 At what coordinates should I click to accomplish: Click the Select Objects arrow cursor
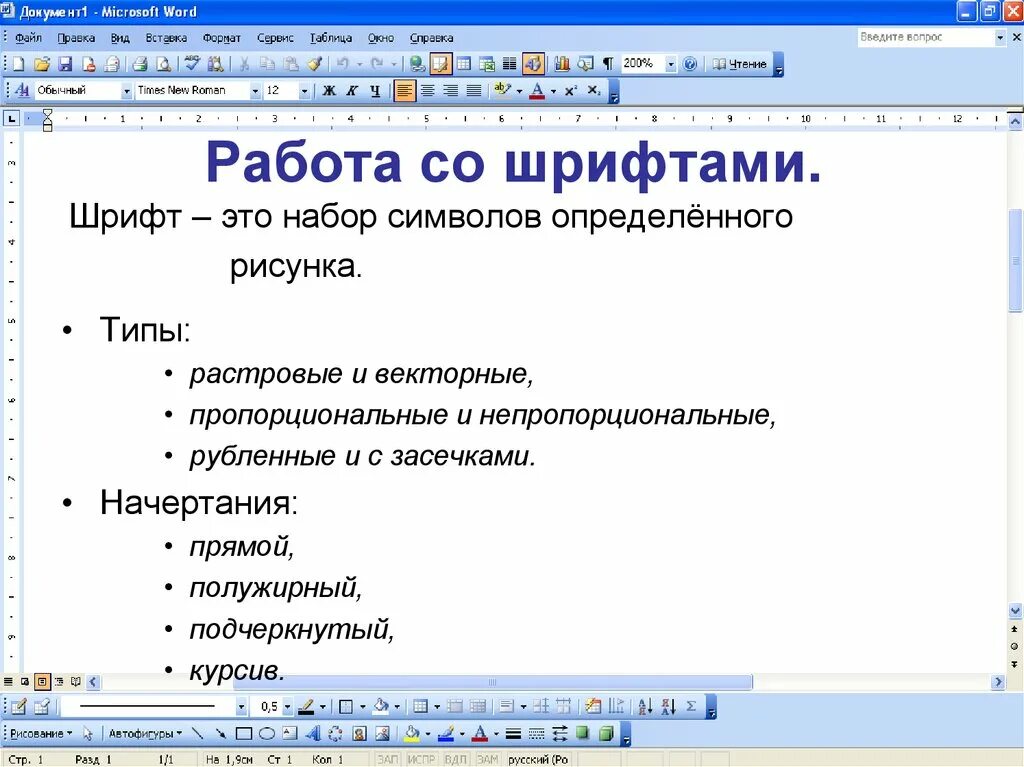[x=88, y=734]
